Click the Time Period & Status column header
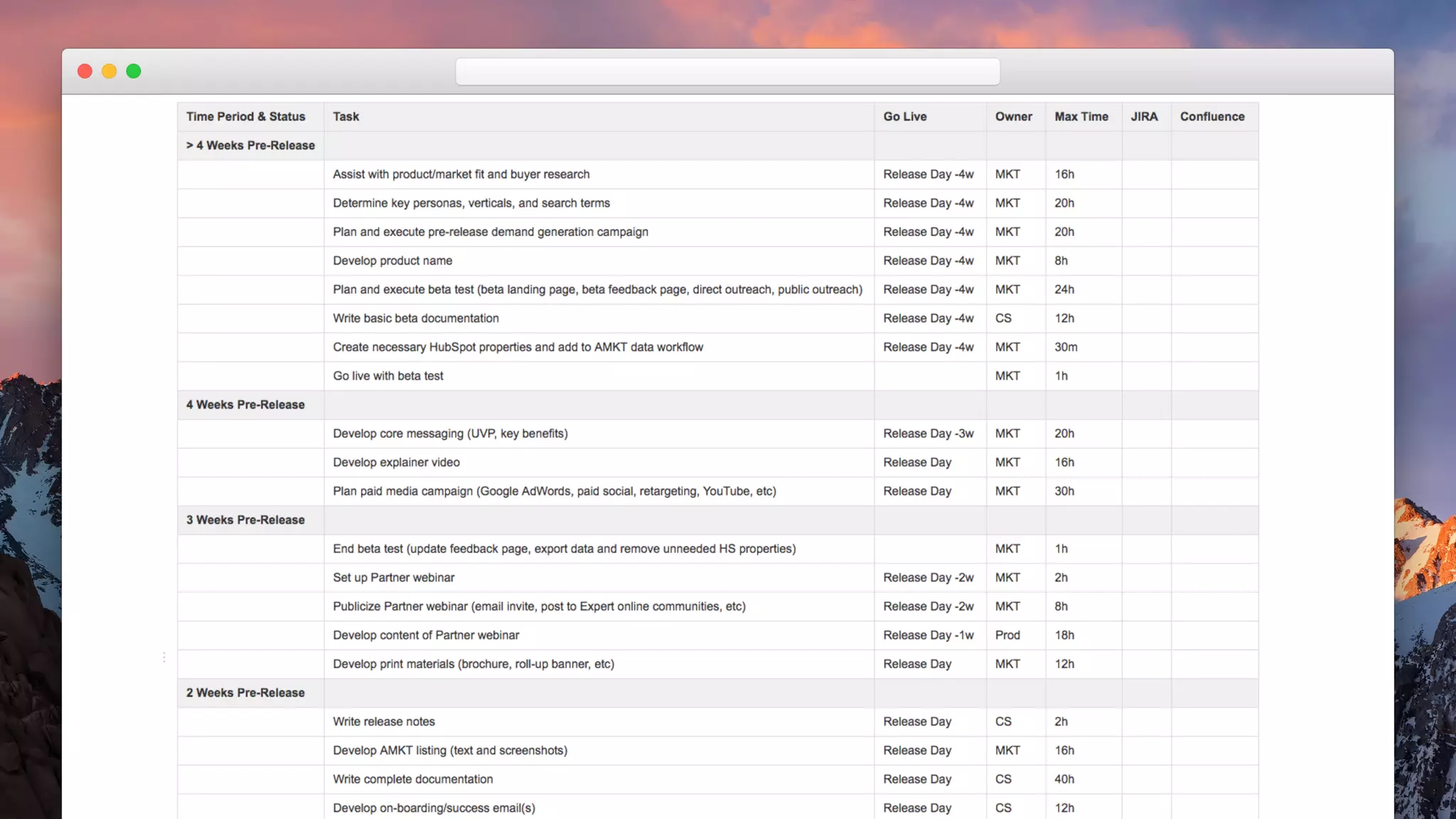The height and width of the screenshot is (819, 1456). pyautogui.click(x=246, y=117)
